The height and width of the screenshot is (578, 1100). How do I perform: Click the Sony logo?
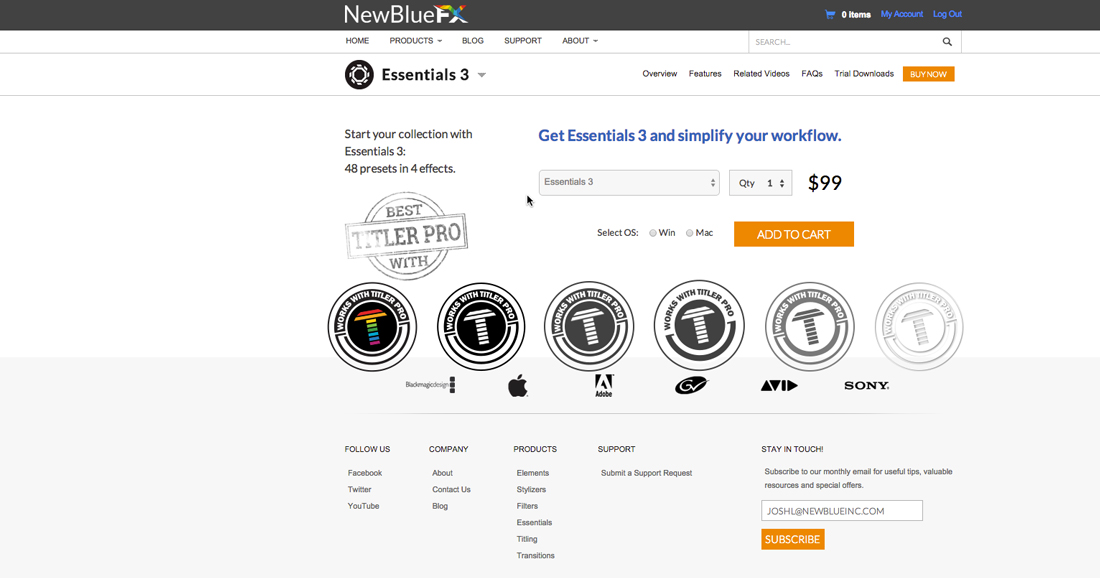pos(866,385)
